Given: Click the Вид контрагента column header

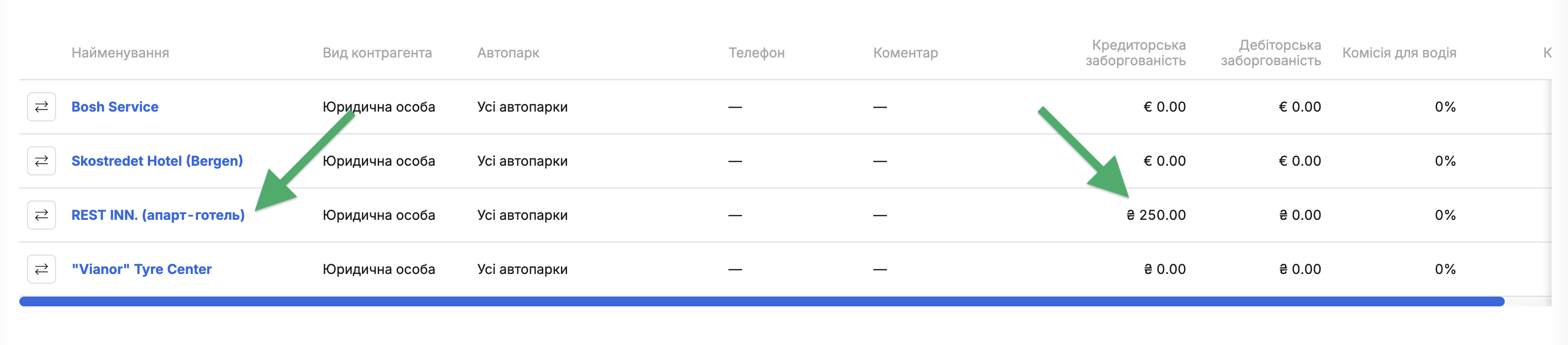Looking at the screenshot, I should point(377,53).
